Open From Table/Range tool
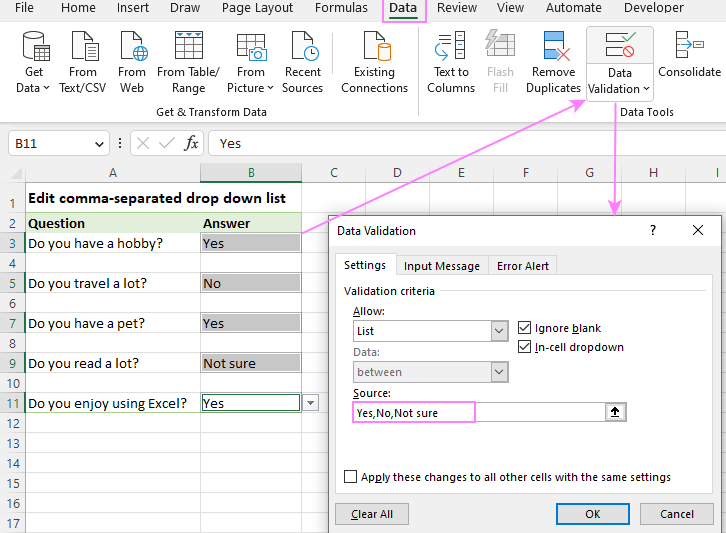The height and width of the screenshot is (533, 726). coord(188,48)
